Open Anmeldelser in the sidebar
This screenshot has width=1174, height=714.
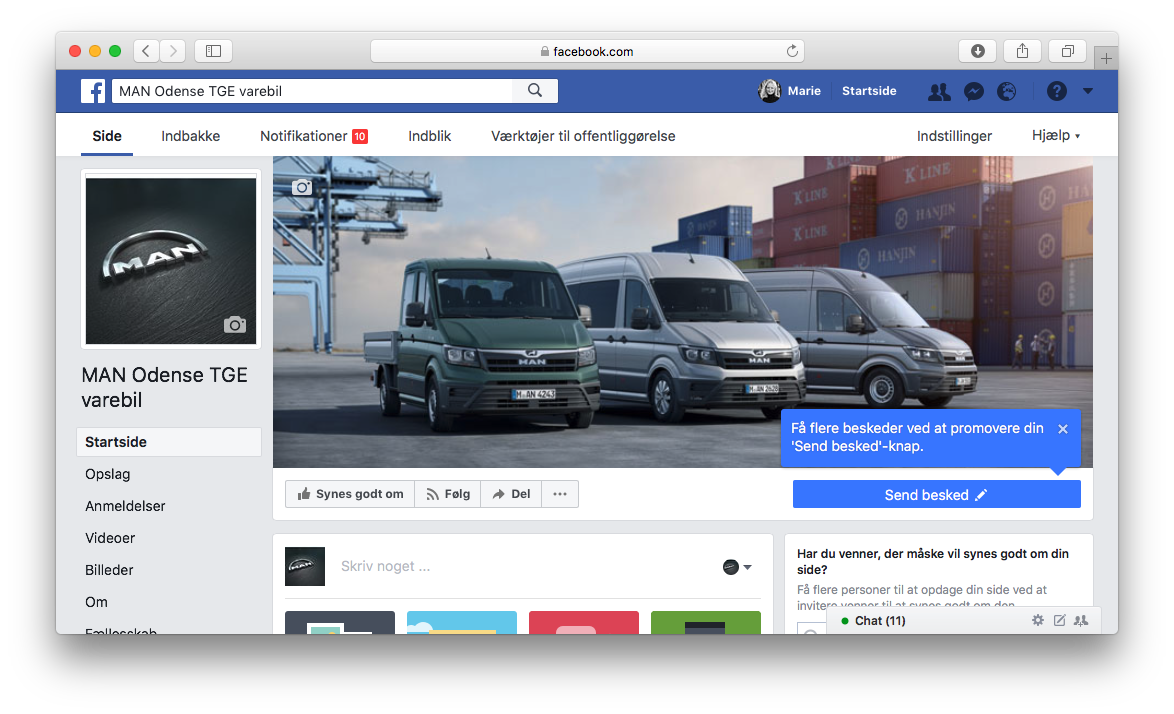coord(125,507)
